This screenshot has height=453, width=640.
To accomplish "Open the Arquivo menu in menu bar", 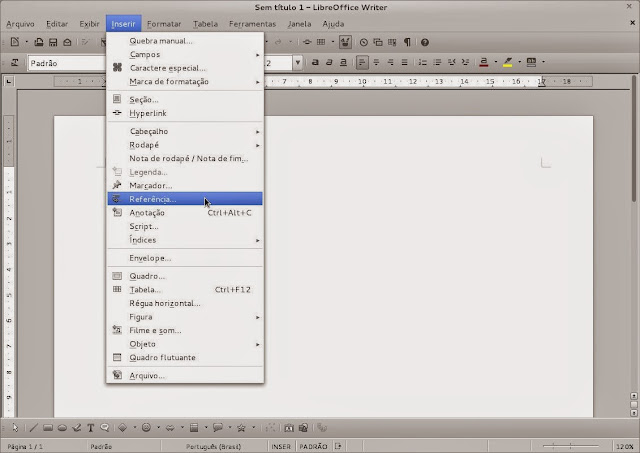I will point(20,24).
